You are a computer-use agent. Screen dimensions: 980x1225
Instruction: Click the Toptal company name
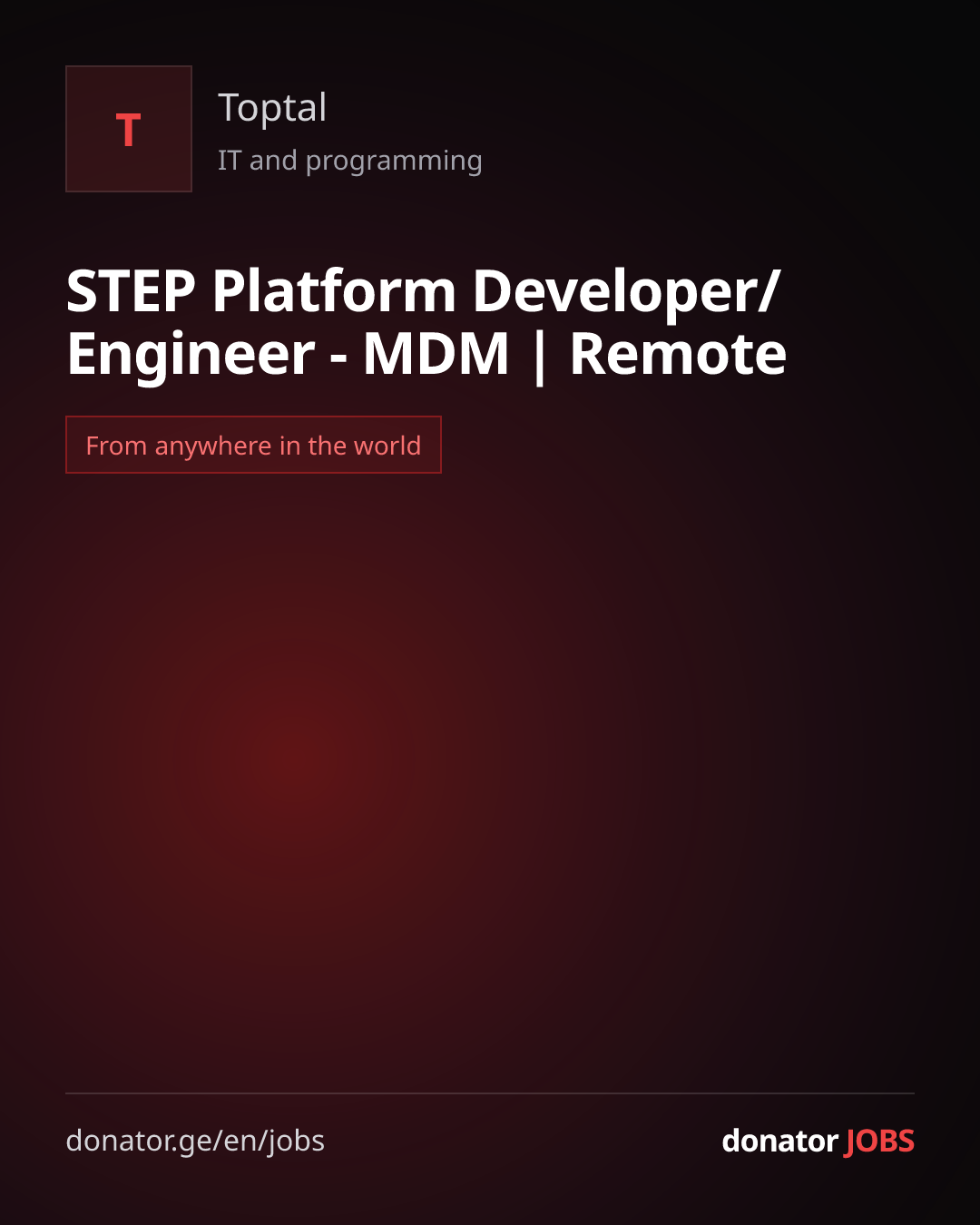coord(272,108)
